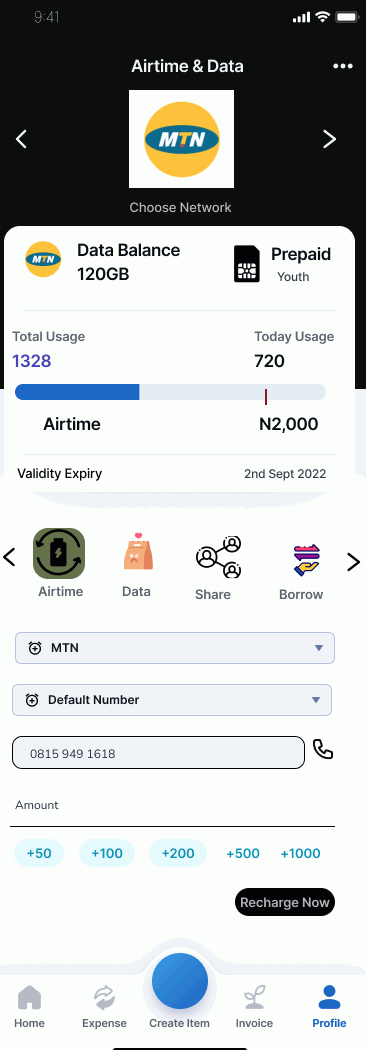The width and height of the screenshot is (366, 1050).
Task: Go to previous network with left arrow
Action: pyautogui.click(x=21, y=139)
